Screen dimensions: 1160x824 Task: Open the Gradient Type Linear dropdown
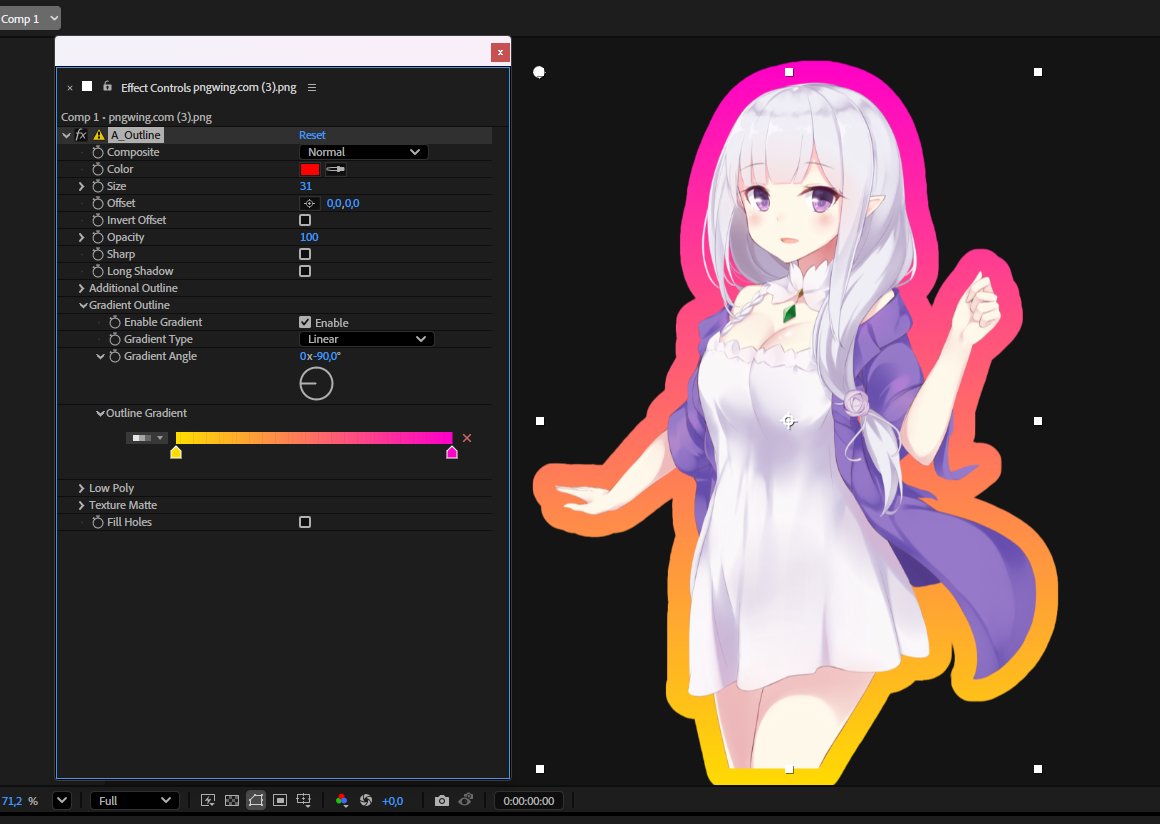coord(366,340)
